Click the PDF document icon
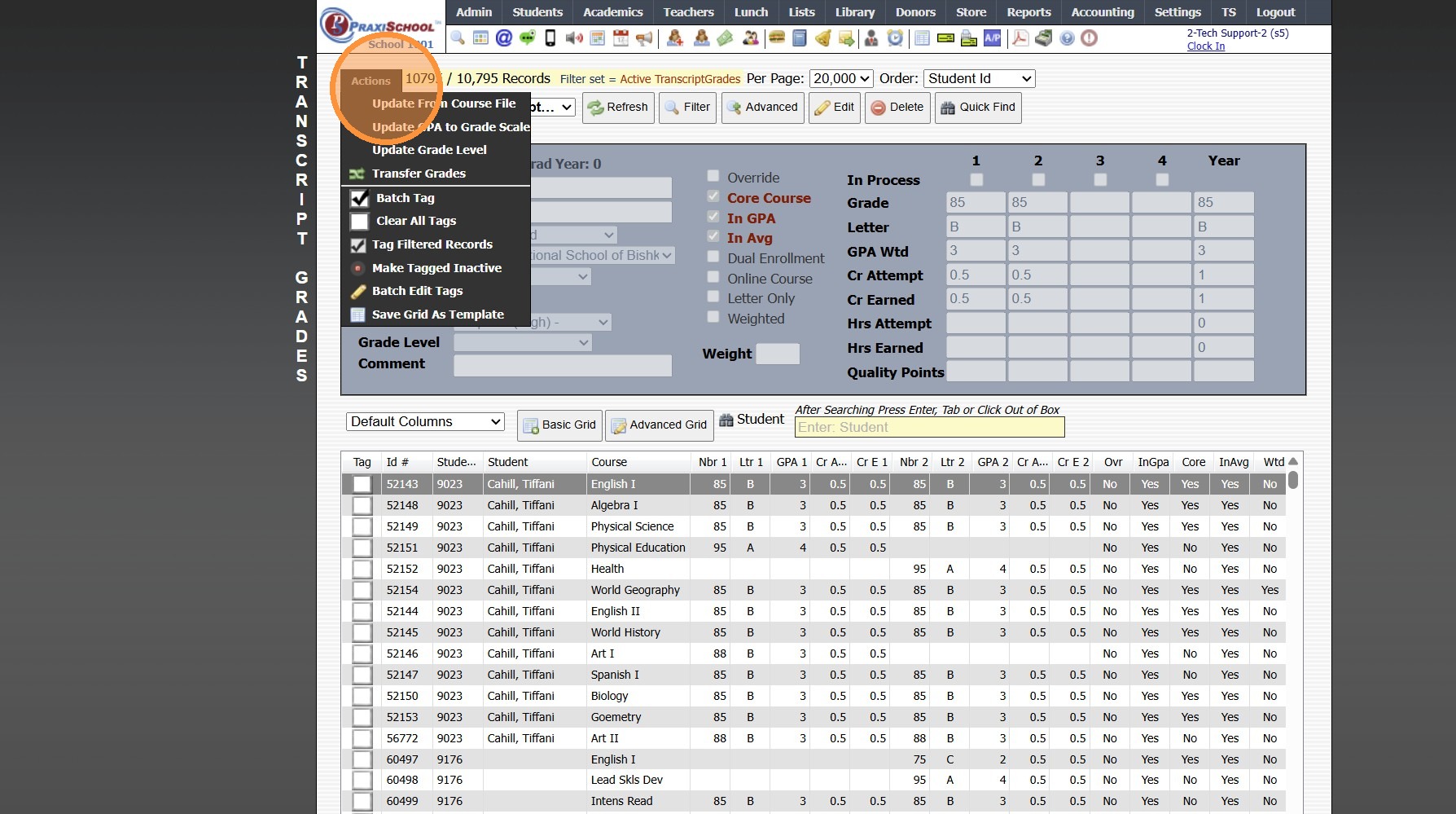1456x814 pixels. [x=1020, y=38]
